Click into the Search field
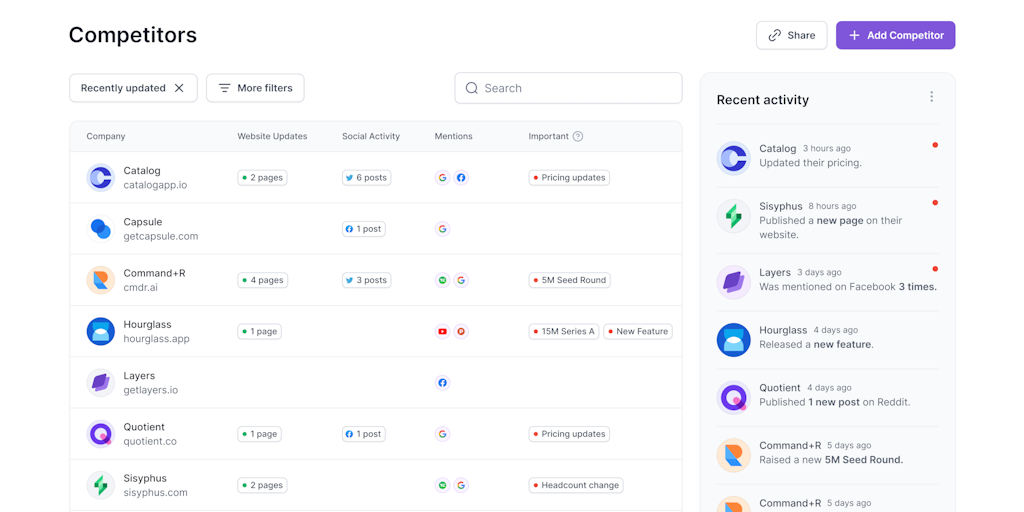This screenshot has width=1024, height=512. tap(568, 88)
